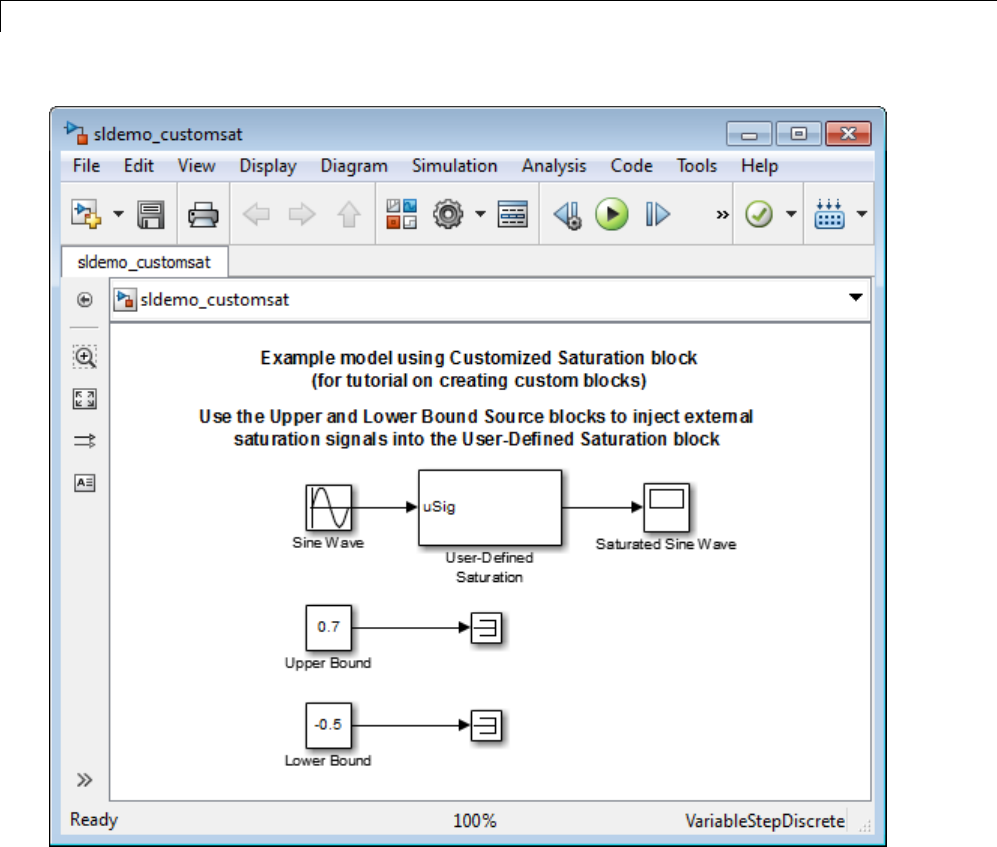Click the Zoom In palette icon
The height and width of the screenshot is (847, 997).
85,357
